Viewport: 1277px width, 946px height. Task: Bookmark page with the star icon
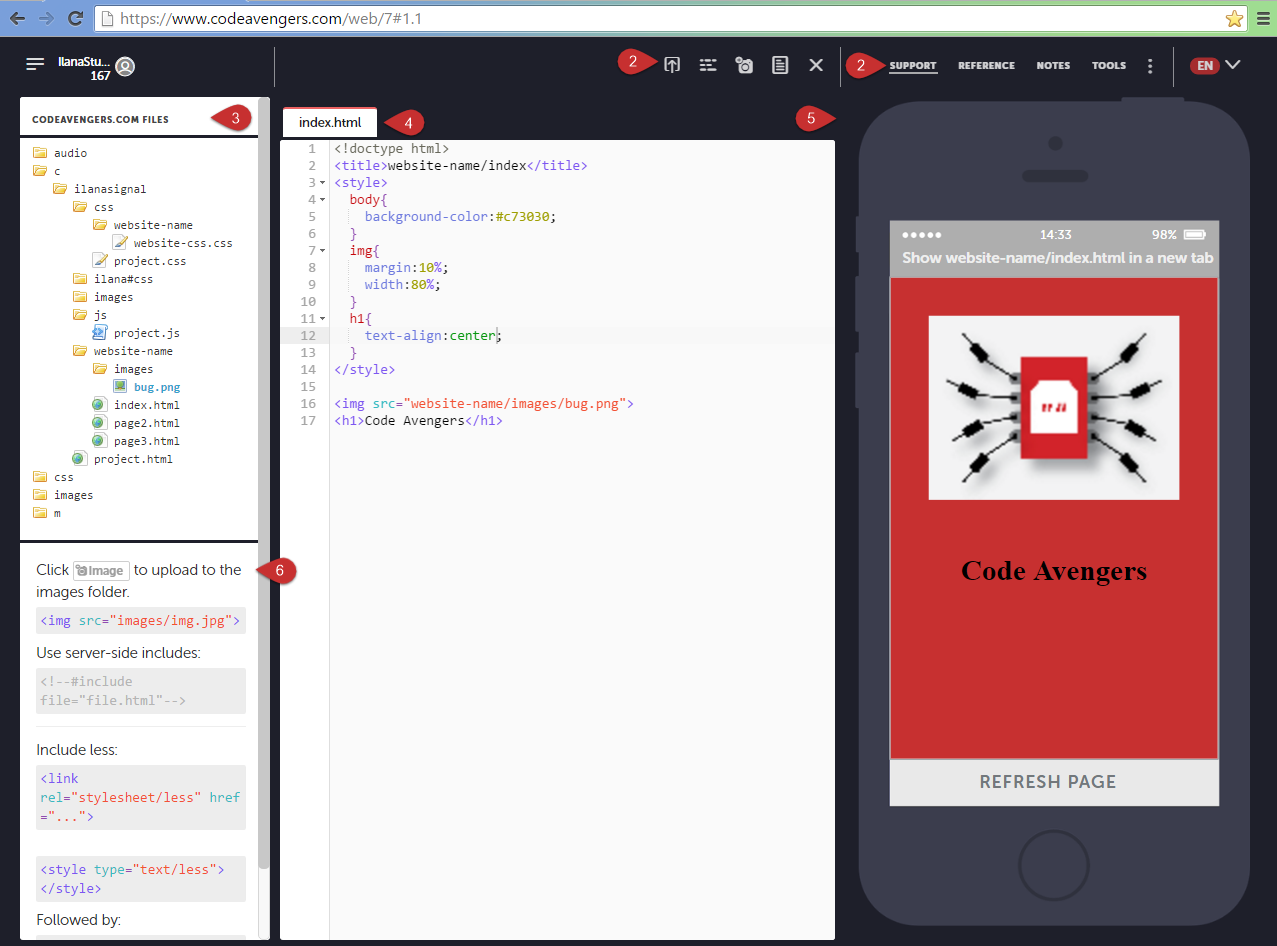click(1234, 18)
